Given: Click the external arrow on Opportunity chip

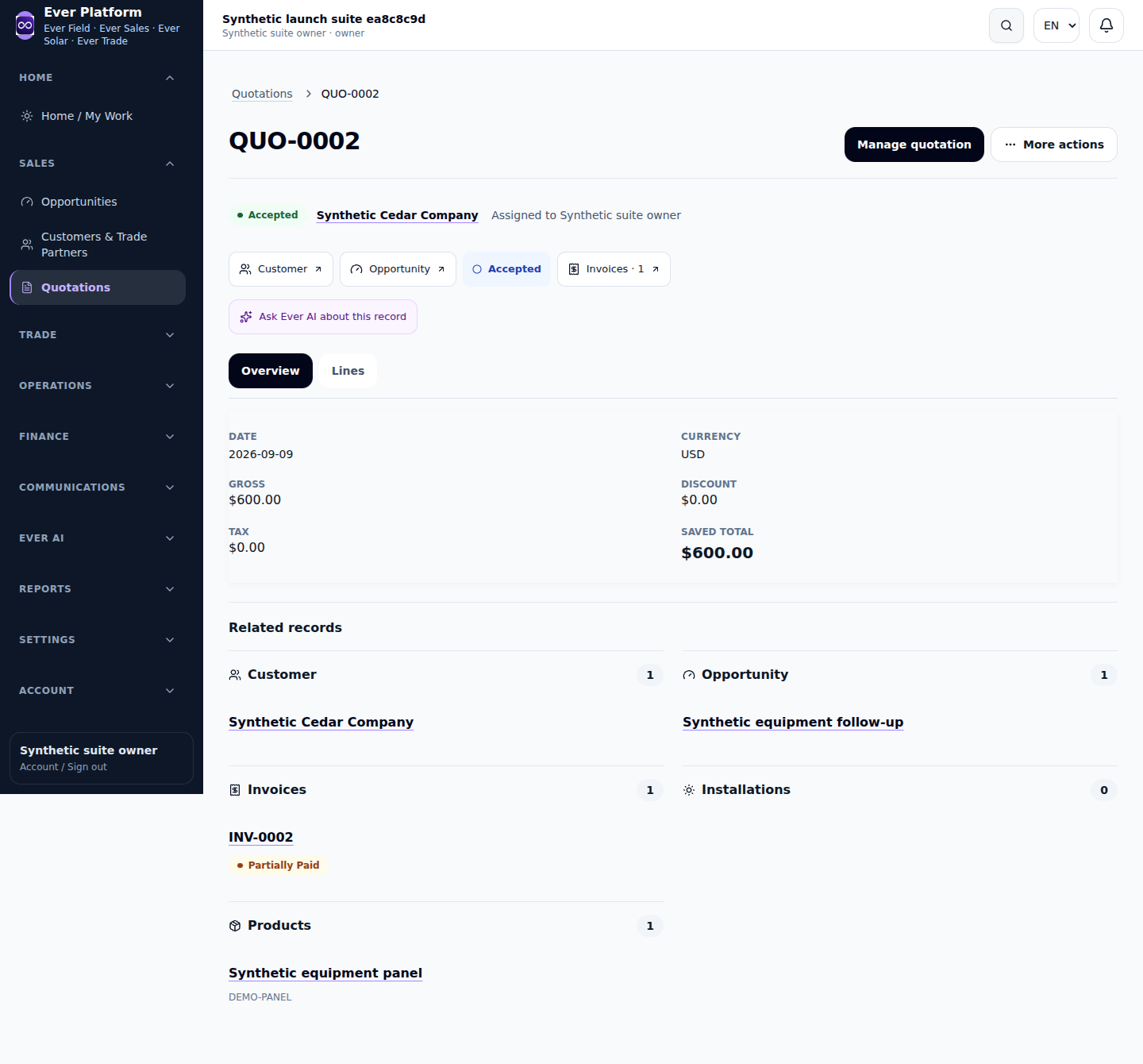Looking at the screenshot, I should coord(441,269).
